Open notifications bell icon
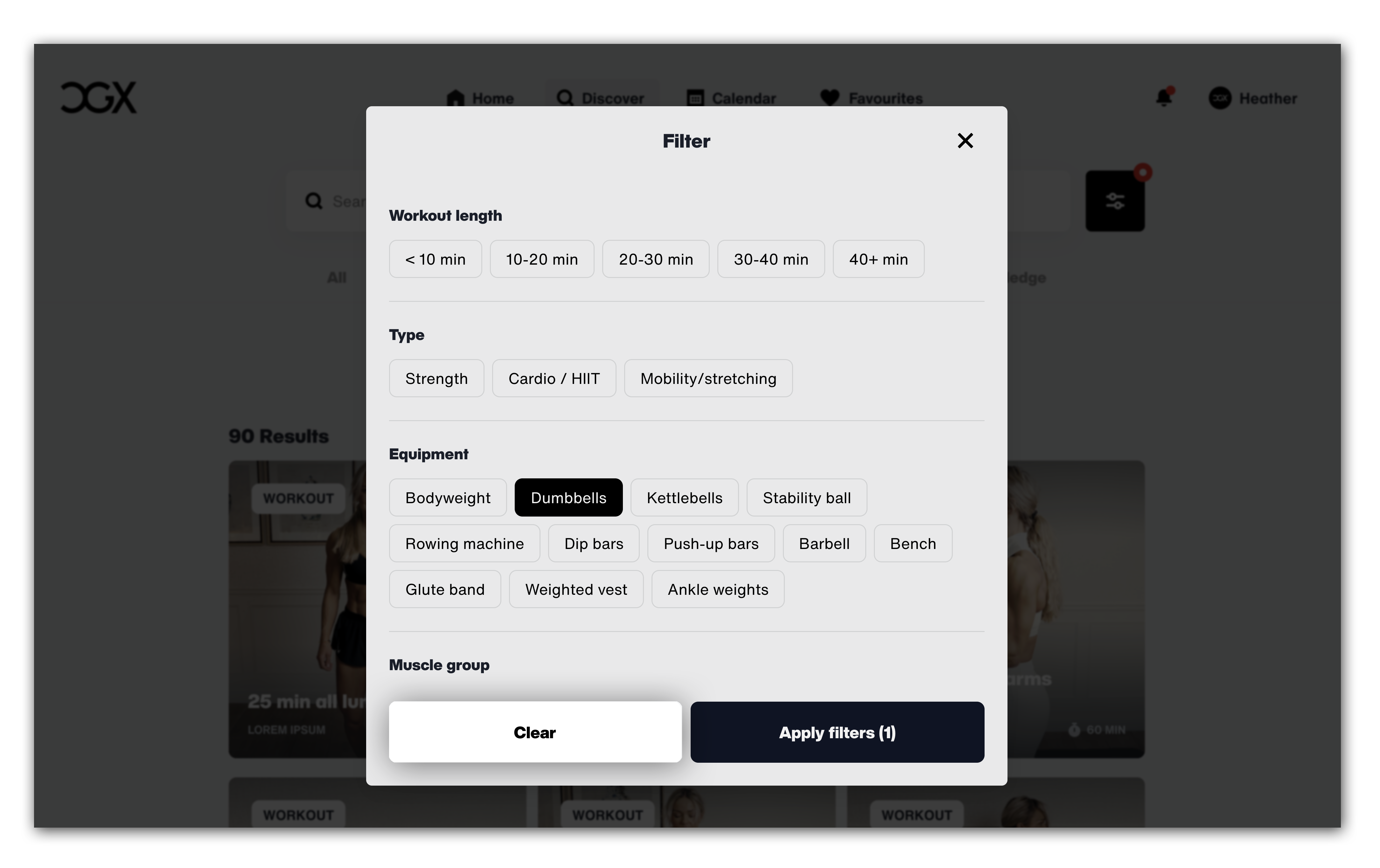The image size is (1380, 868). tap(1164, 97)
